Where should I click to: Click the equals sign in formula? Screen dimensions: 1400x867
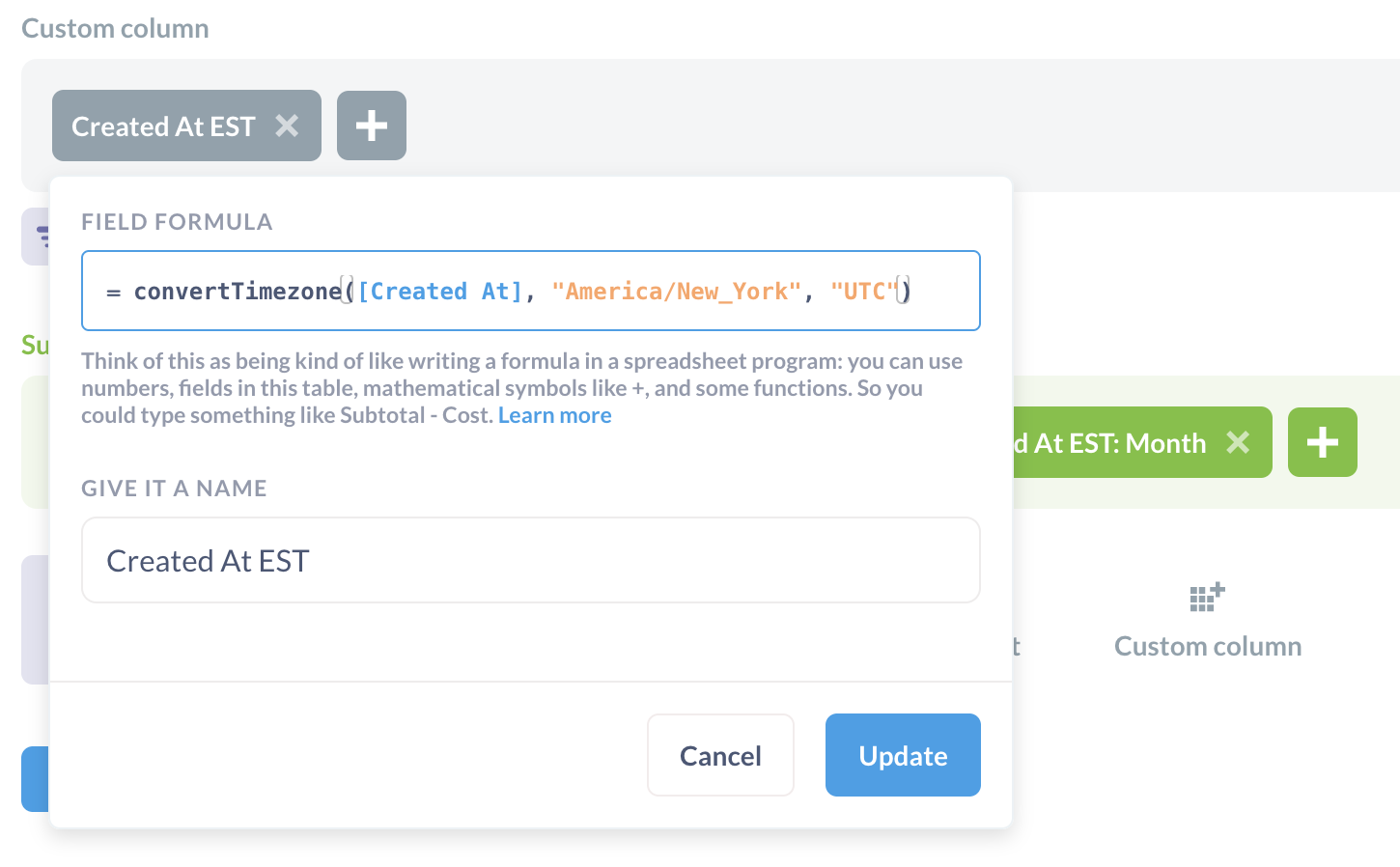click(113, 292)
